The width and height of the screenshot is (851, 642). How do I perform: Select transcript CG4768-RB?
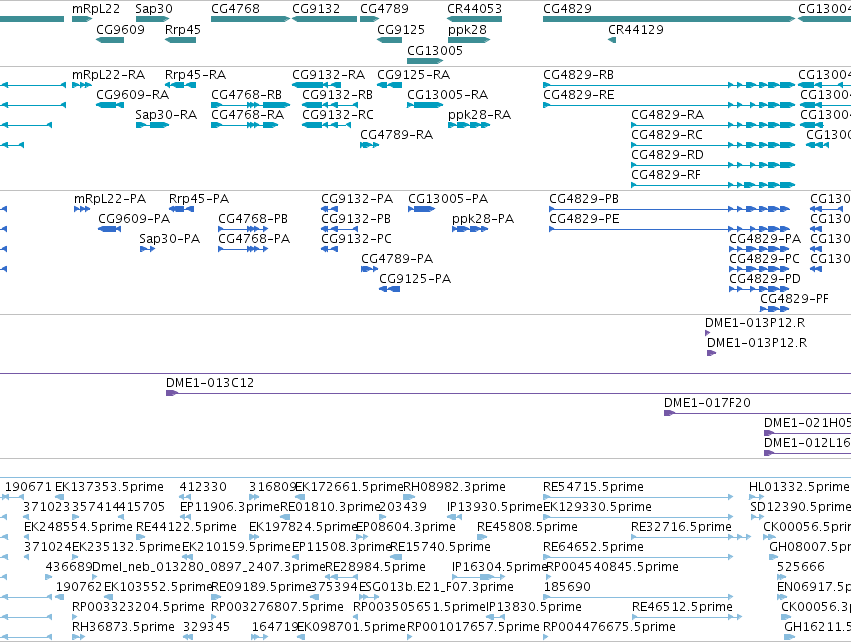[x=250, y=105]
